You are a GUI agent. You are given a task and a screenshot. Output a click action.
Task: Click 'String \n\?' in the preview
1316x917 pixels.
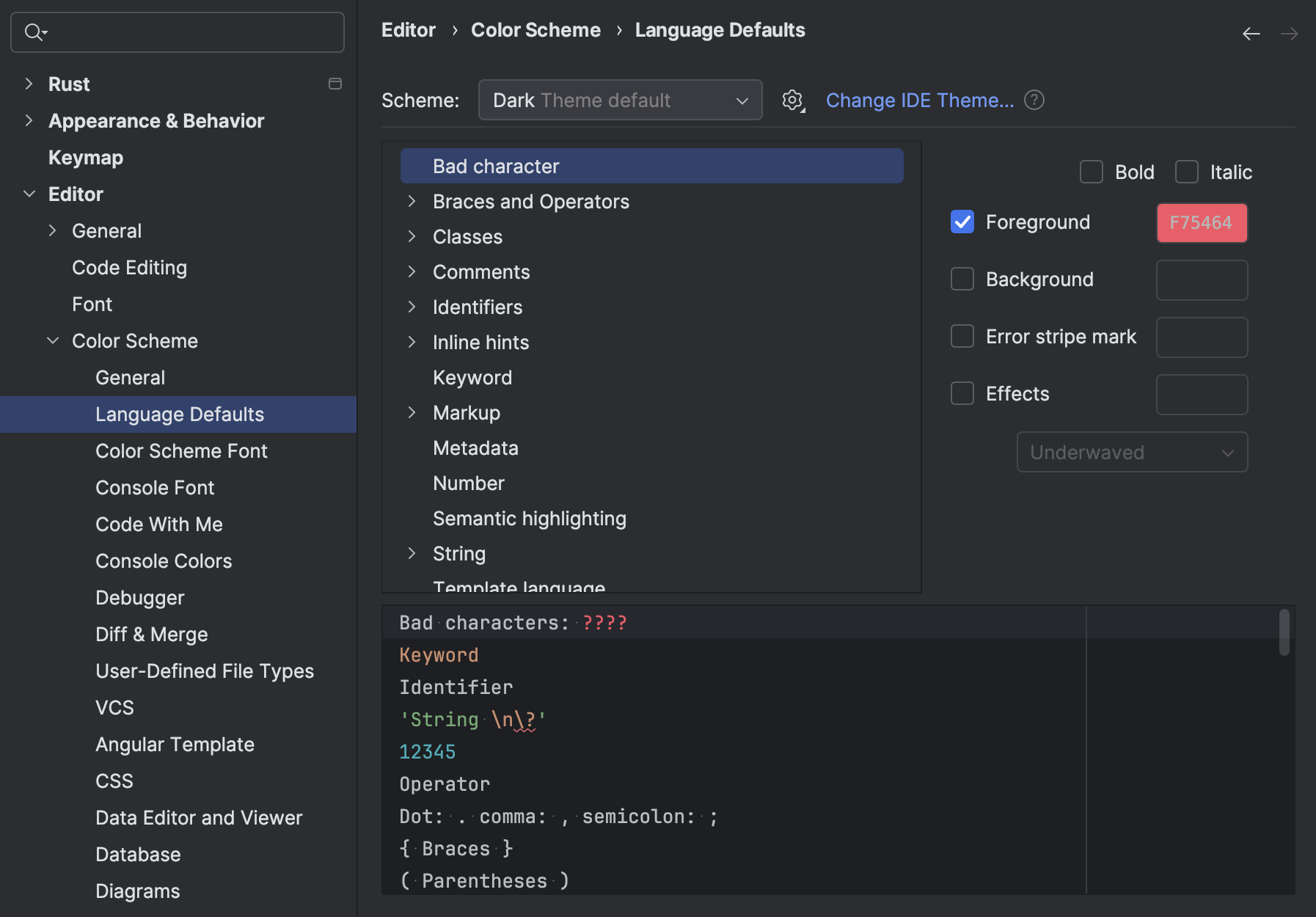[472, 720]
